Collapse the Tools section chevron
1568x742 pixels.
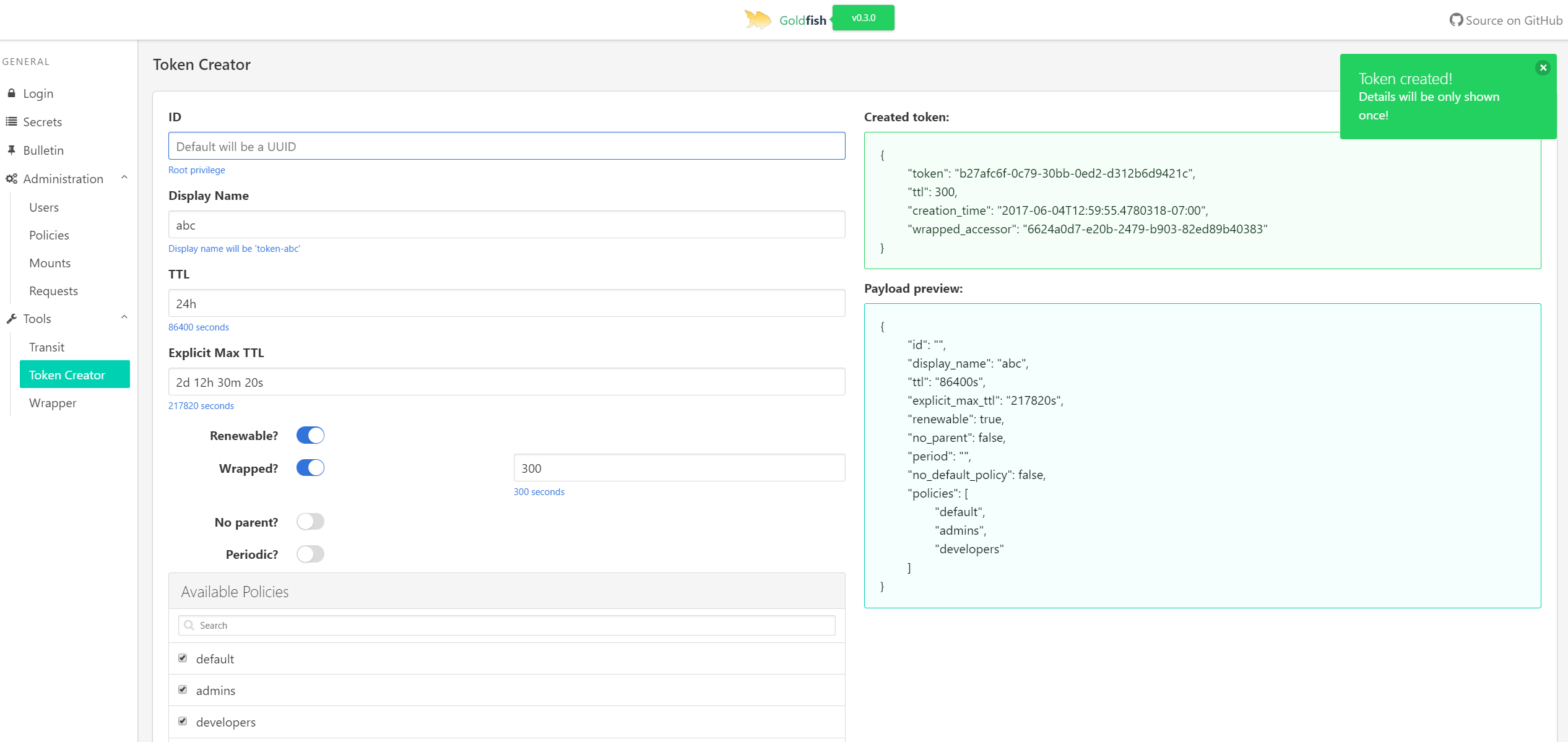pos(124,317)
